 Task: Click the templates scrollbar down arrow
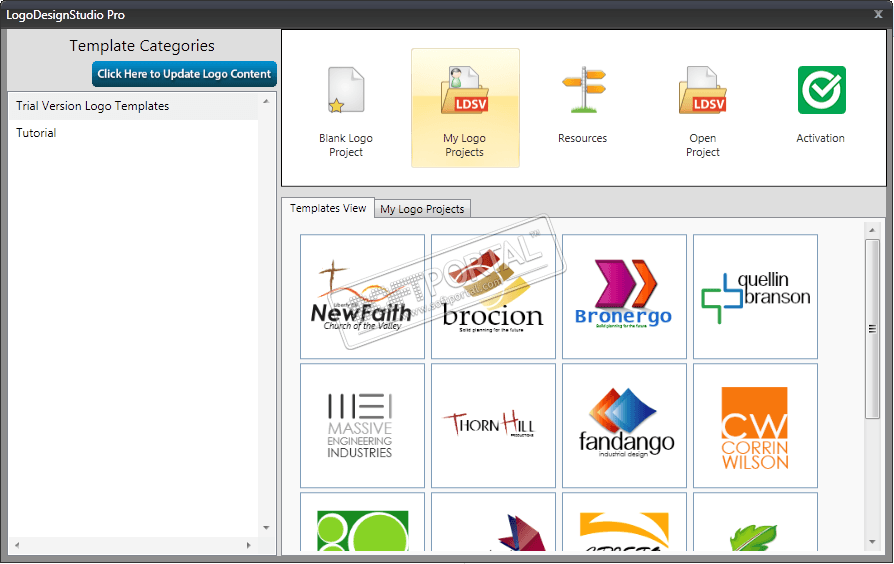tap(872, 542)
